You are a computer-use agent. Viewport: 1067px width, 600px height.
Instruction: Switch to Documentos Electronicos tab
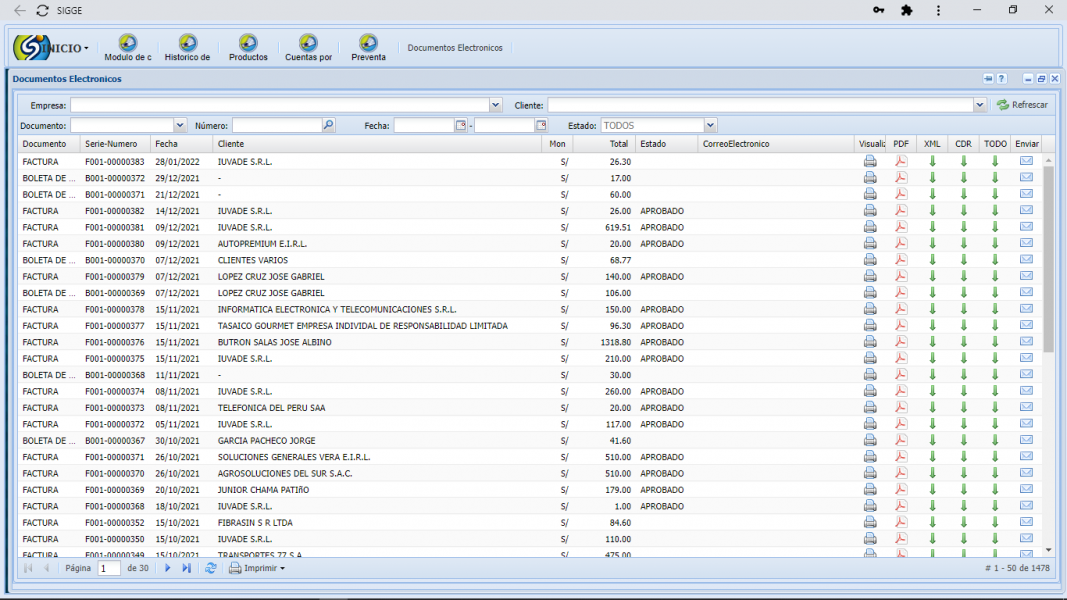pos(455,48)
